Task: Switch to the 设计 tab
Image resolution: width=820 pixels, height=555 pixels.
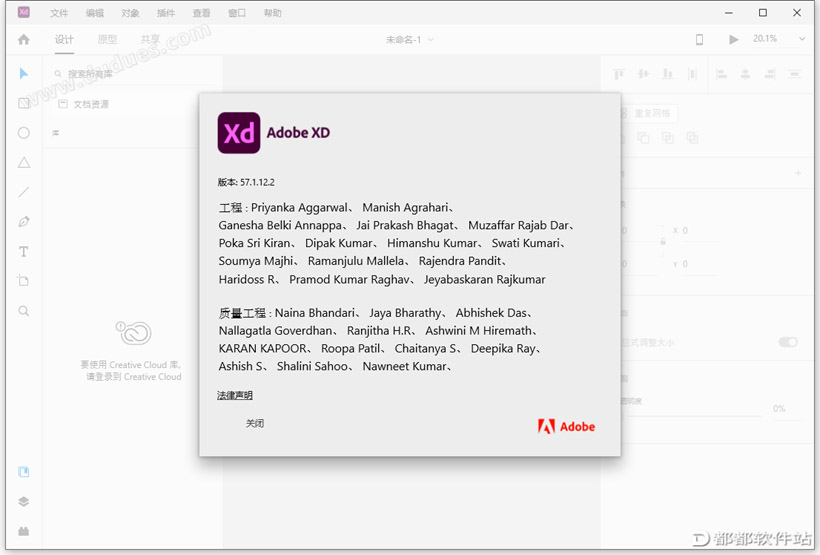Action: point(64,40)
